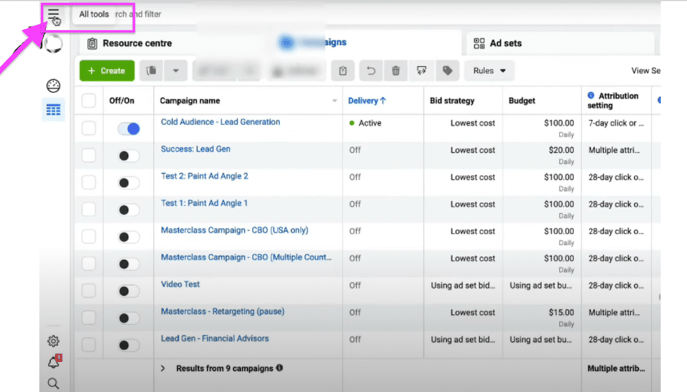Expand the duplicate options dropdown arrow
Image resolution: width=687 pixels, height=392 pixels.
point(176,71)
